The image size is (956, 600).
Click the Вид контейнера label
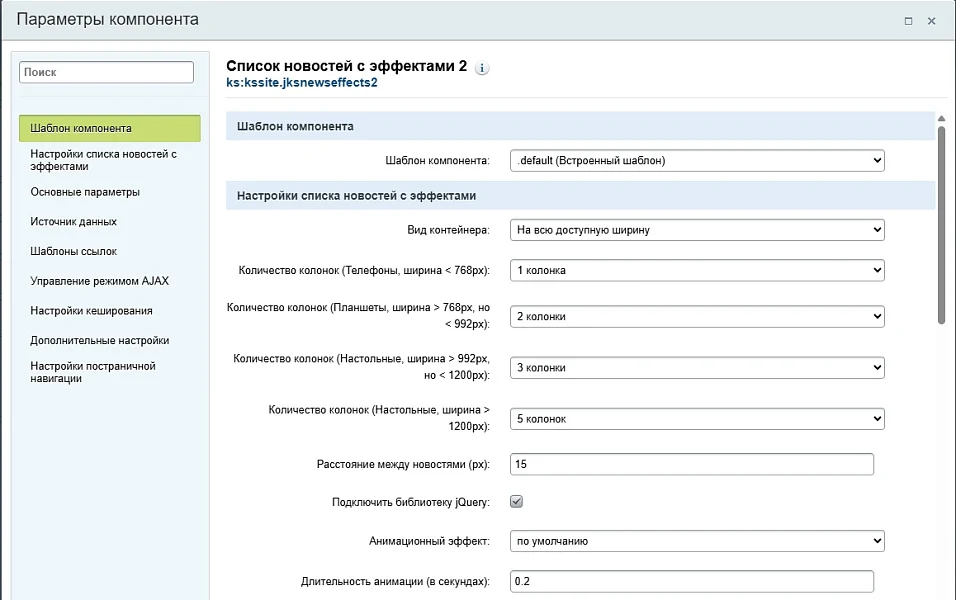(x=448, y=230)
